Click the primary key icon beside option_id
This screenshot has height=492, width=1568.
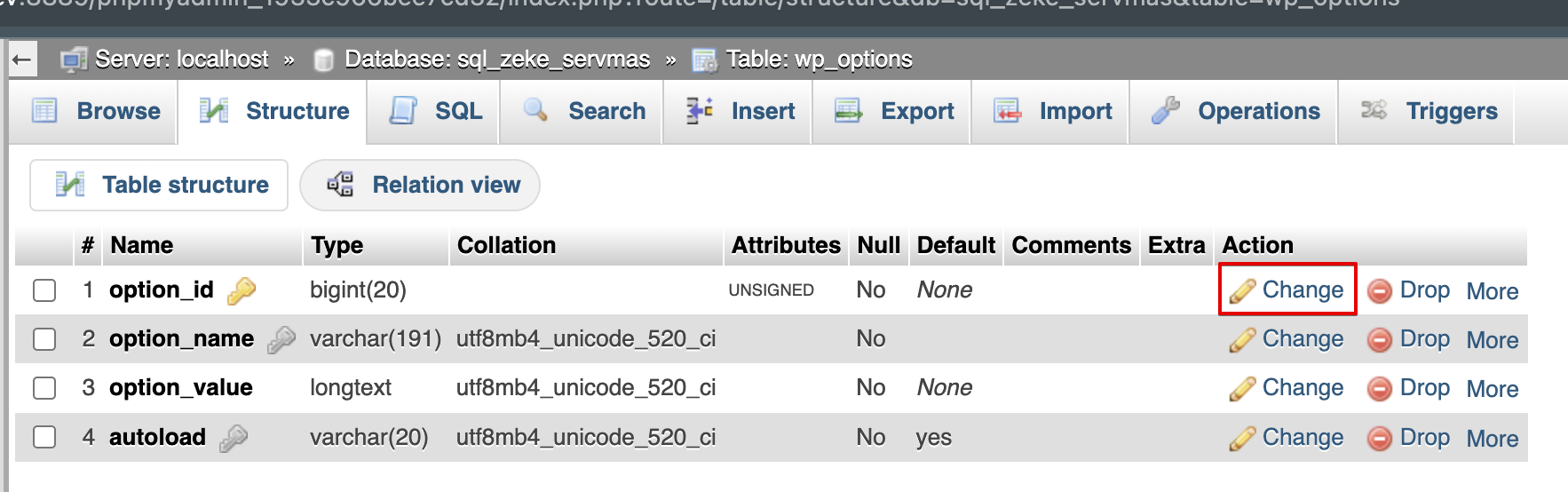(x=241, y=291)
